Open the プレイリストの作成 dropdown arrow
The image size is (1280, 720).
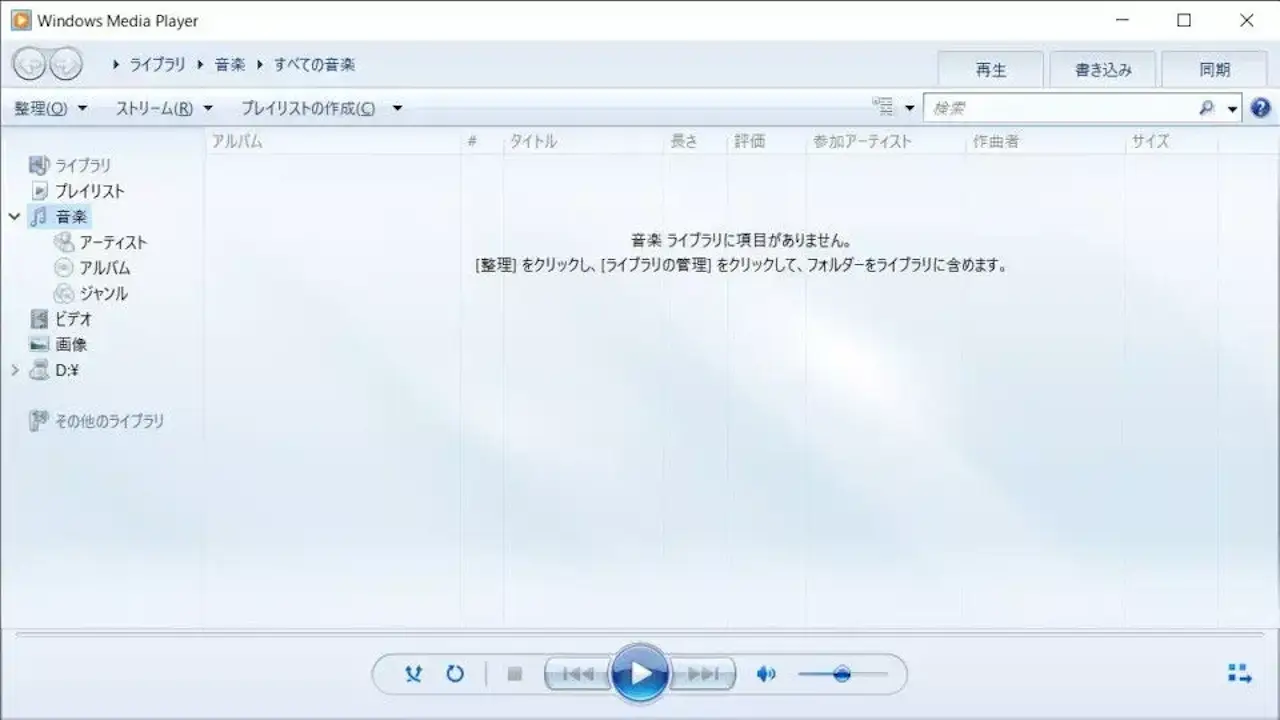tap(397, 108)
